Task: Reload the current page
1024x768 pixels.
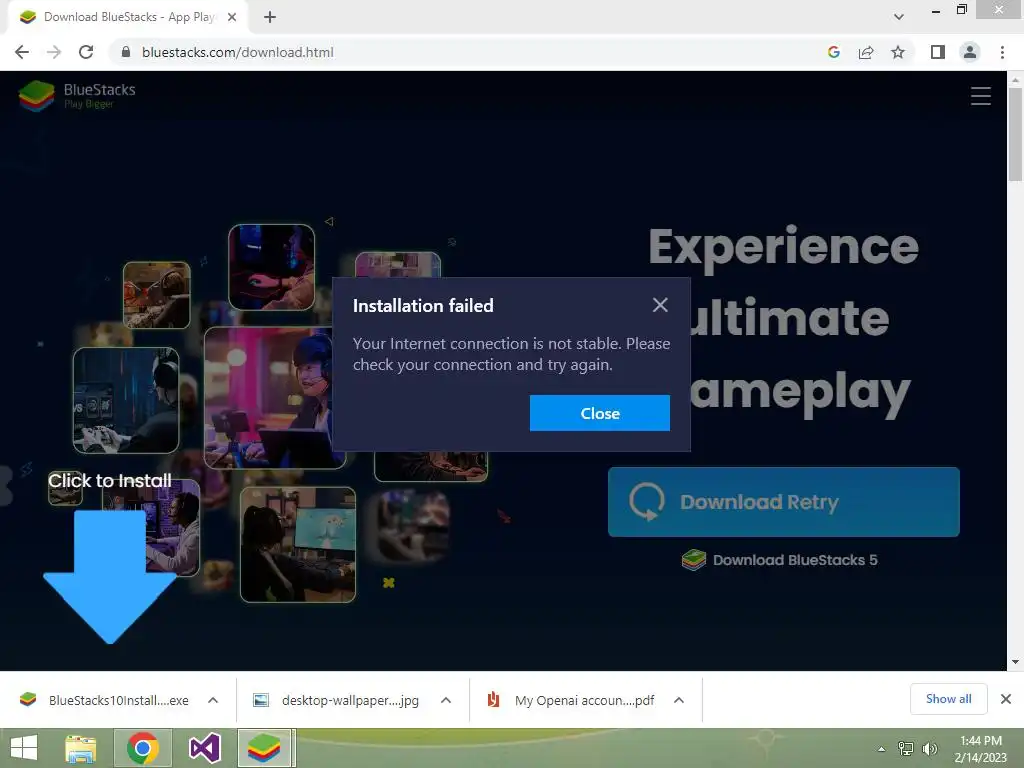Action: tap(86, 52)
